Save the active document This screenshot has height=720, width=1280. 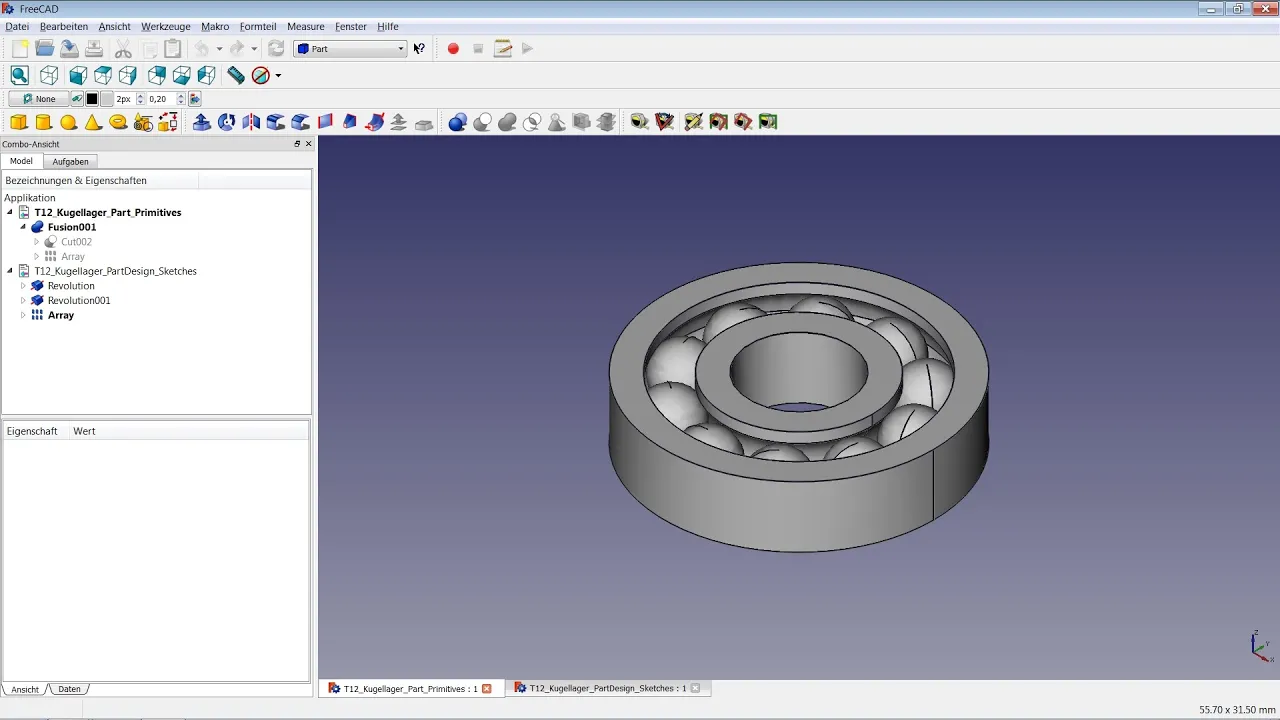point(69,48)
